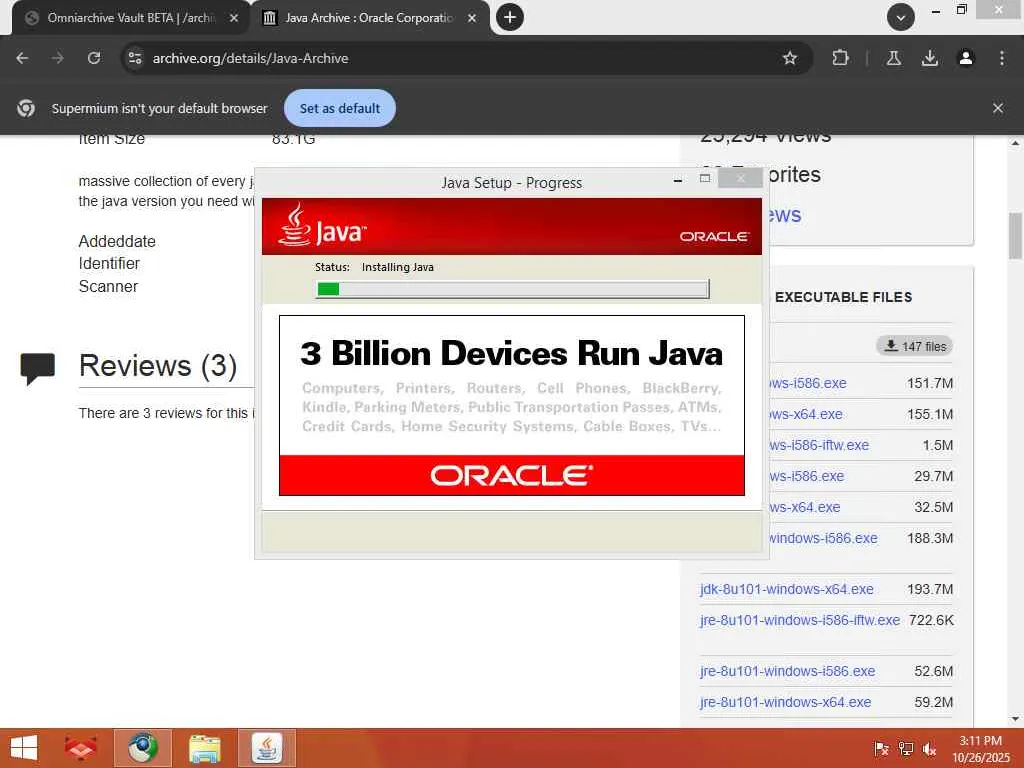
Task: Download all 147 files button
Action: pos(914,346)
